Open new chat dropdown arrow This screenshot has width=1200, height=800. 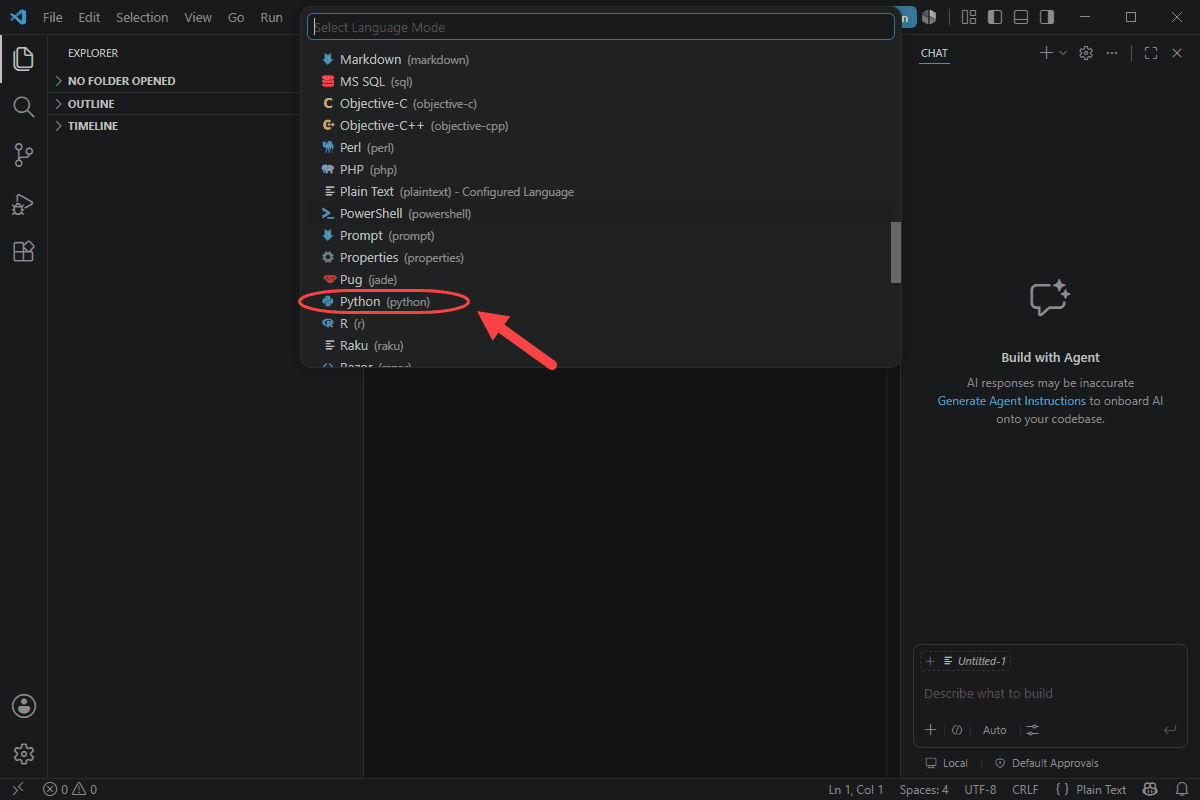coord(1063,53)
